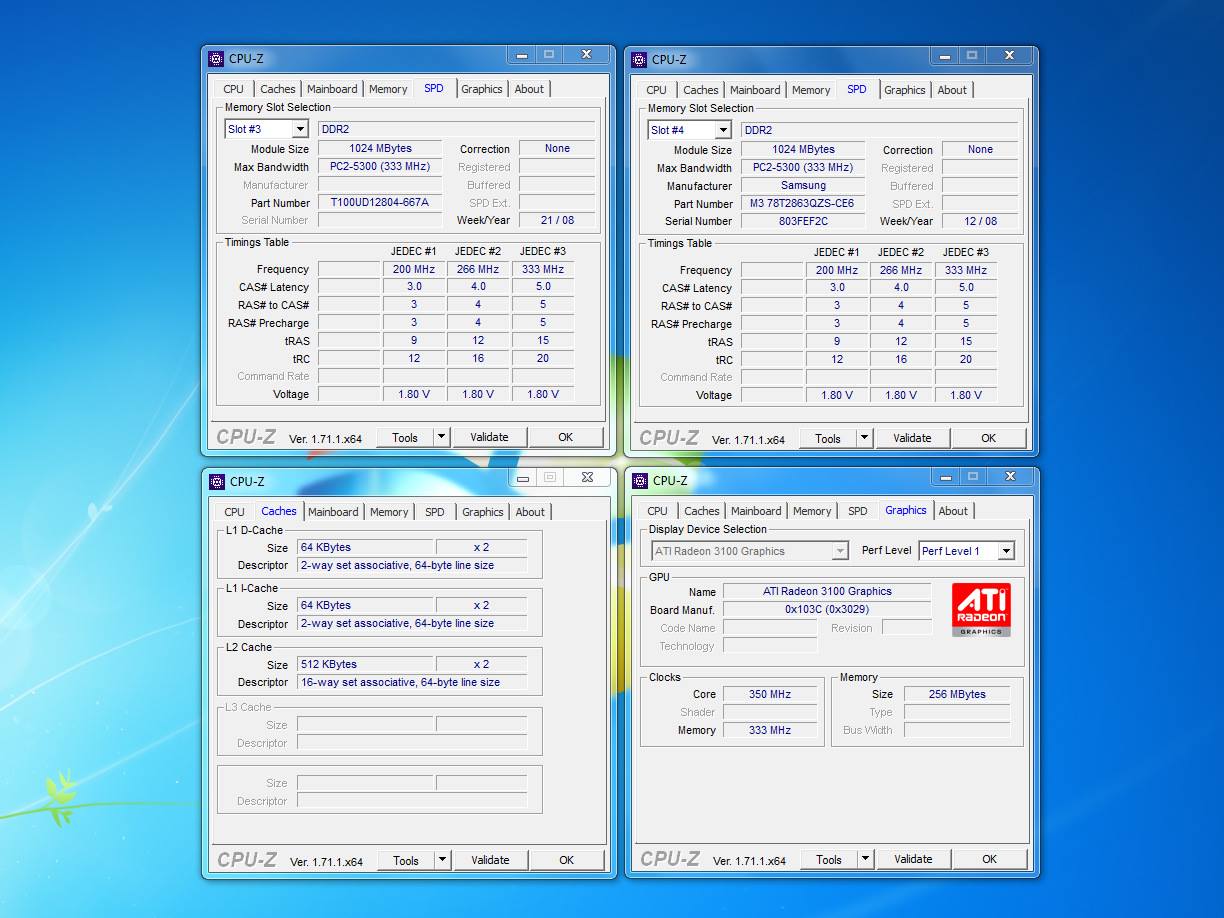Click Tools button in the Graphics window

829,859
